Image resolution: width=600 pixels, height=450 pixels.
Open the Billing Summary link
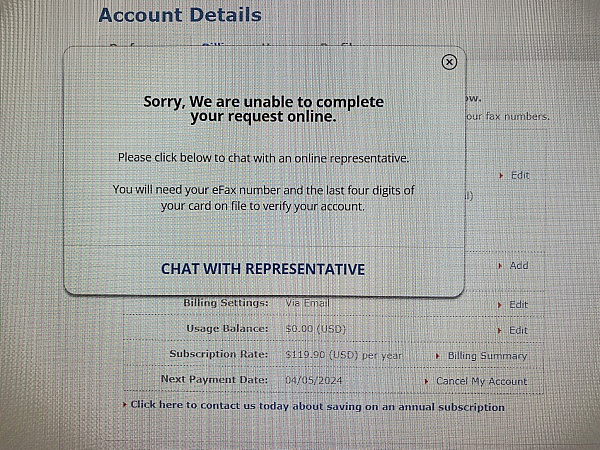pos(487,356)
